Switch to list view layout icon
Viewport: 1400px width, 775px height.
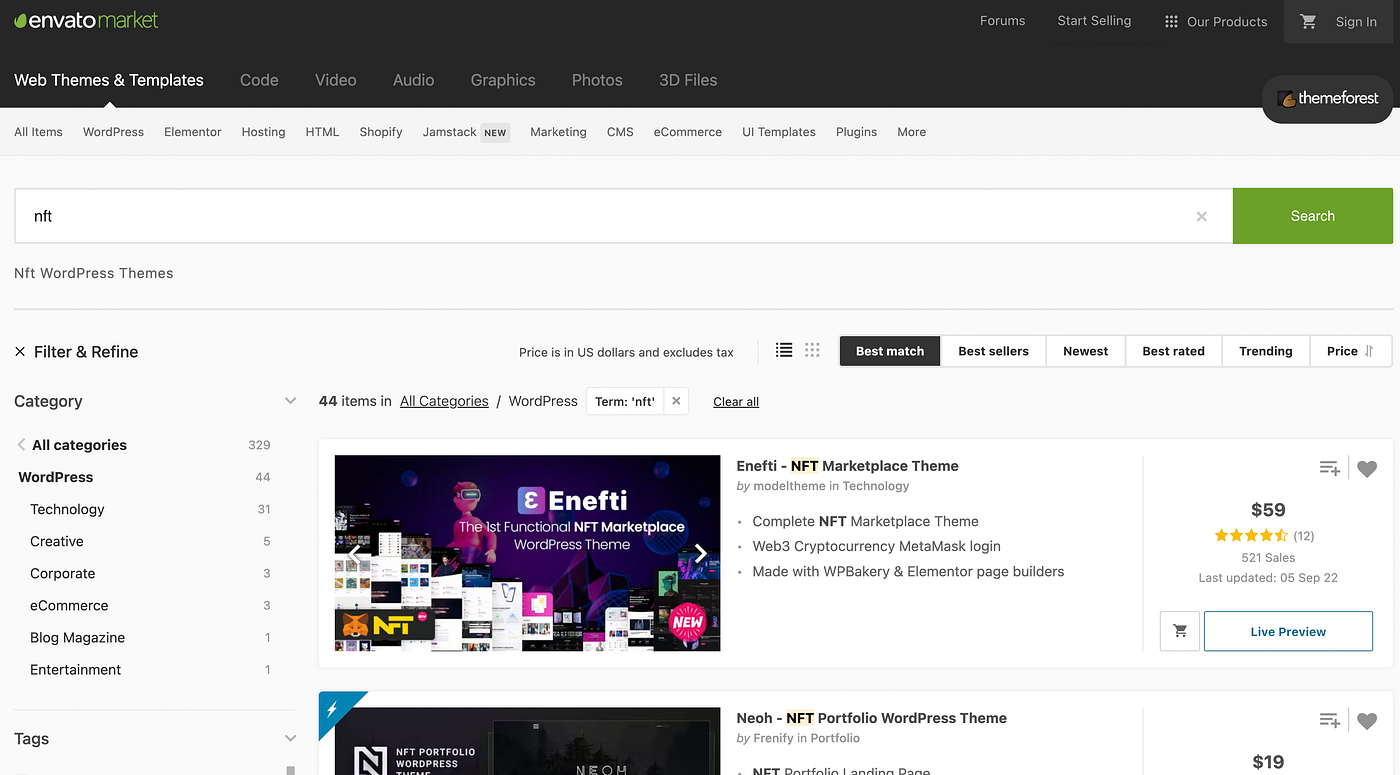click(784, 350)
